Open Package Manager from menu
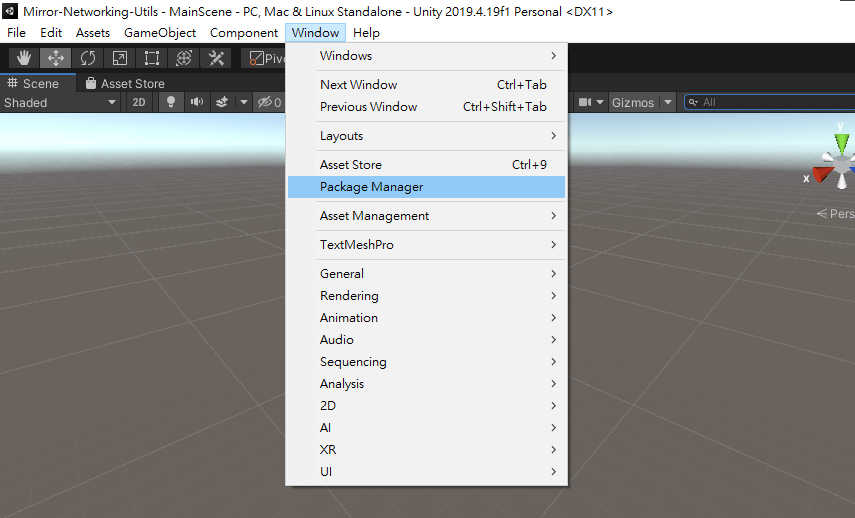855x518 pixels. coord(426,186)
